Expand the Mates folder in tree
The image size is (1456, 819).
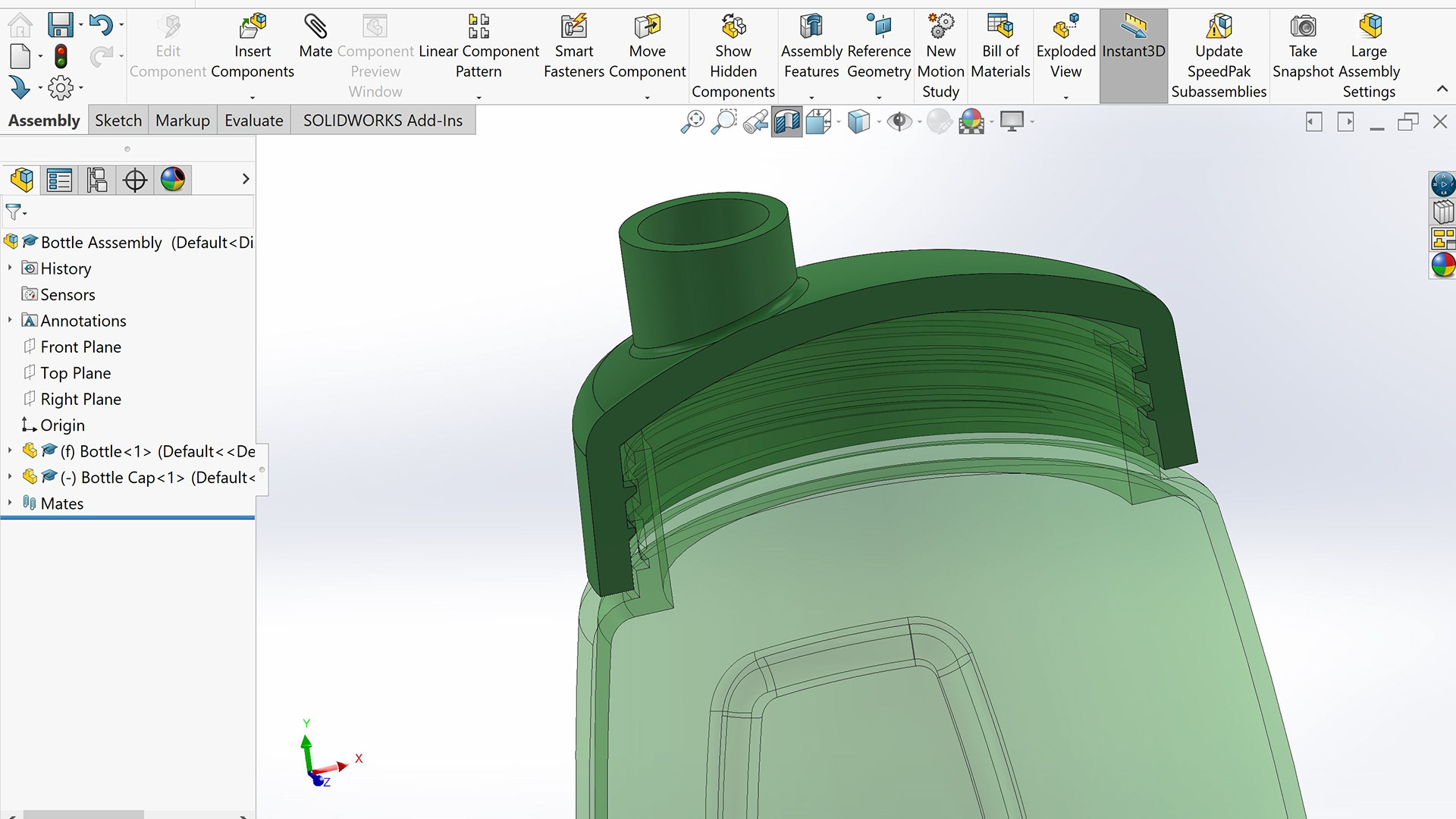tap(10, 504)
